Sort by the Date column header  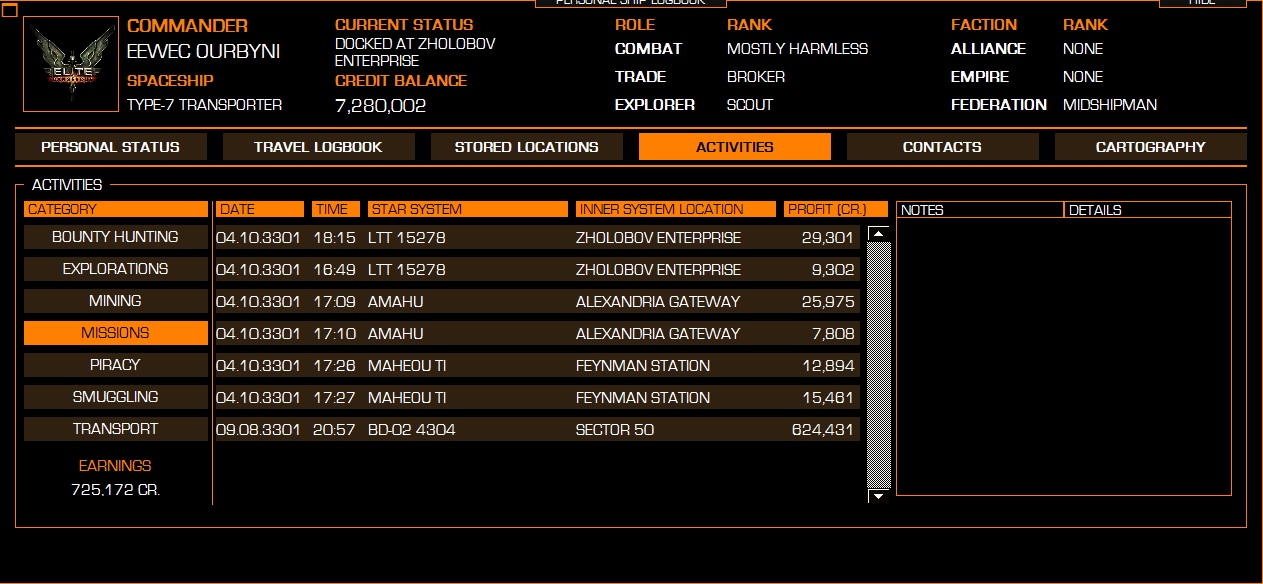click(x=260, y=209)
